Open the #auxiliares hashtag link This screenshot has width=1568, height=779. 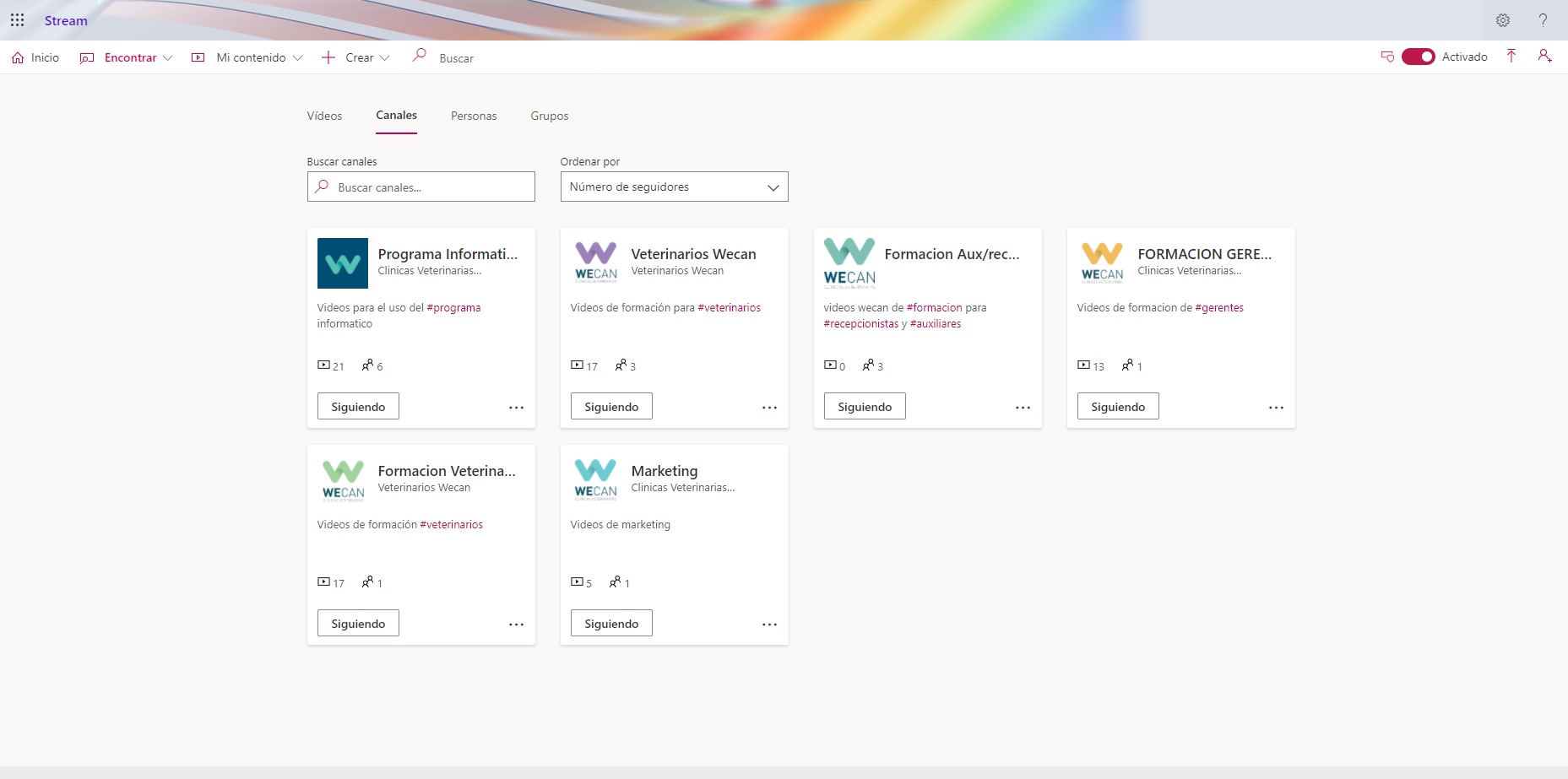[x=936, y=324]
